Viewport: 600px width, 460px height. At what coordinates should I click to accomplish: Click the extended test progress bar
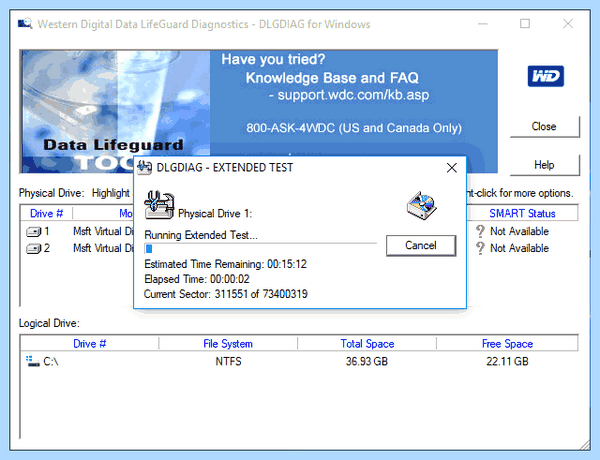click(260, 249)
